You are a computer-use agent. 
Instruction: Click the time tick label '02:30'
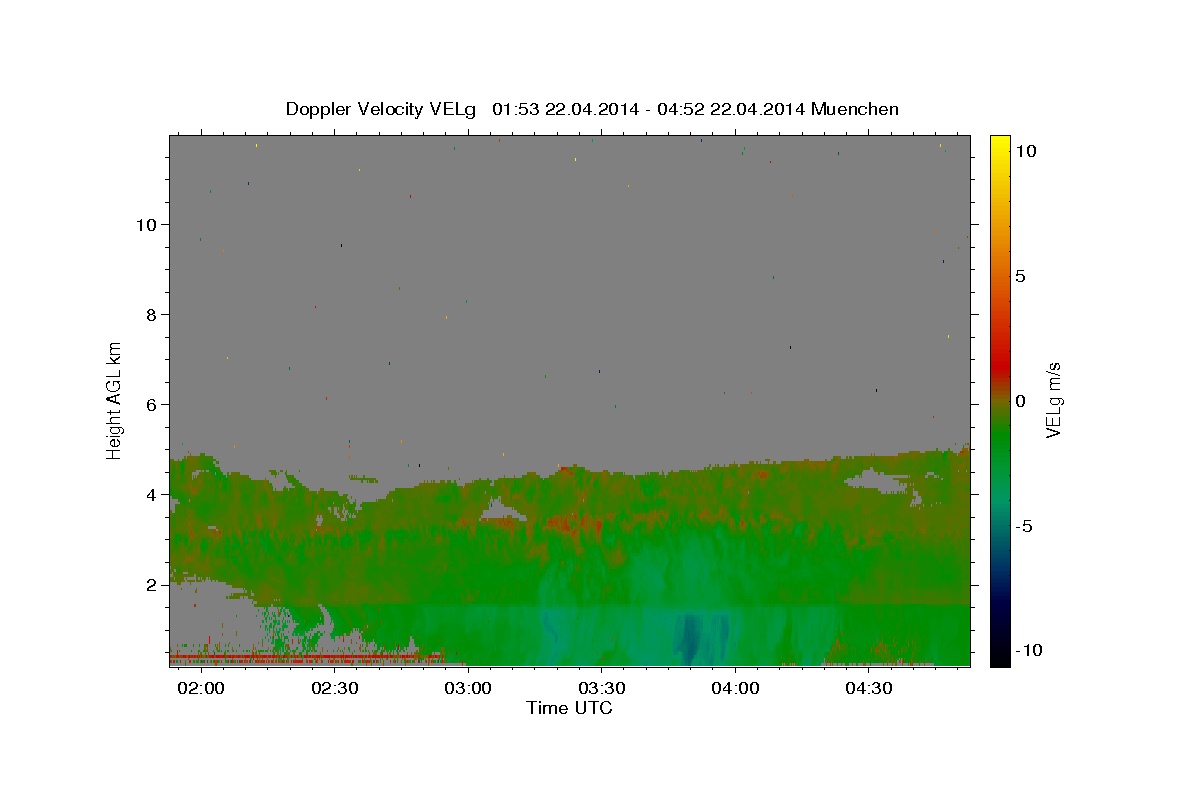[x=335, y=688]
